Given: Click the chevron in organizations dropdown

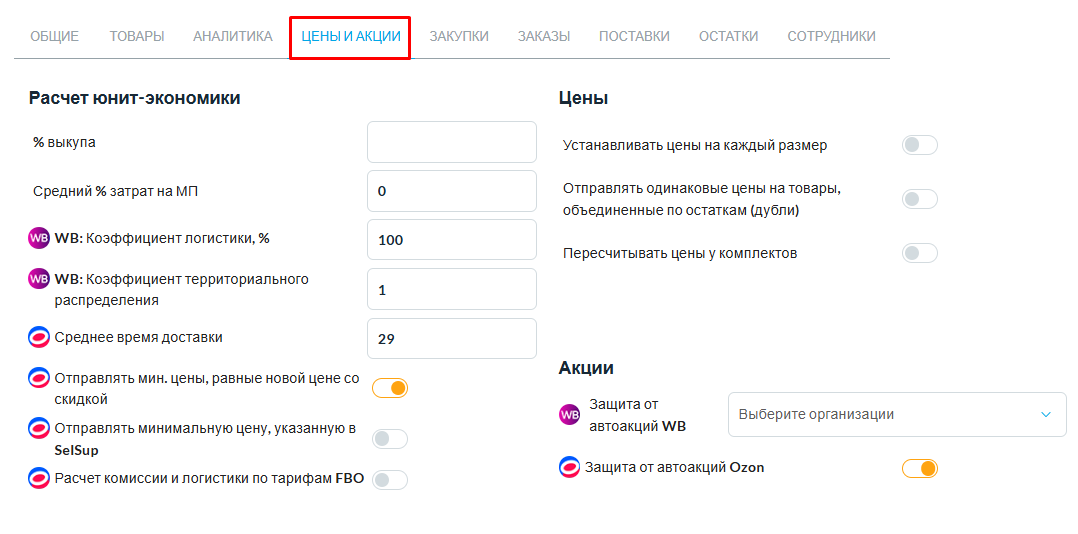Looking at the screenshot, I should pyautogui.click(x=1046, y=414).
